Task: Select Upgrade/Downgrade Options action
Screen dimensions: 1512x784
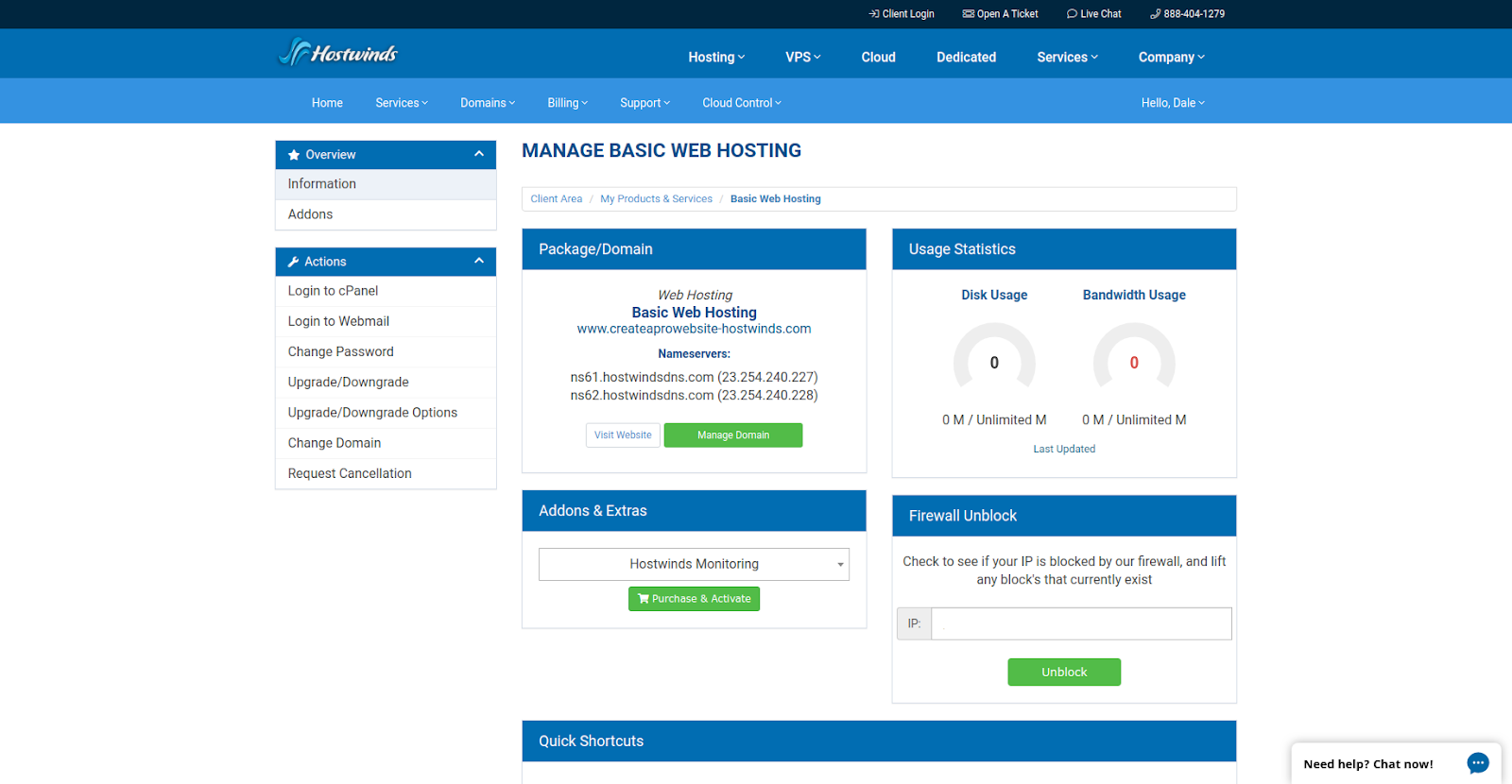Action: [x=386, y=413]
